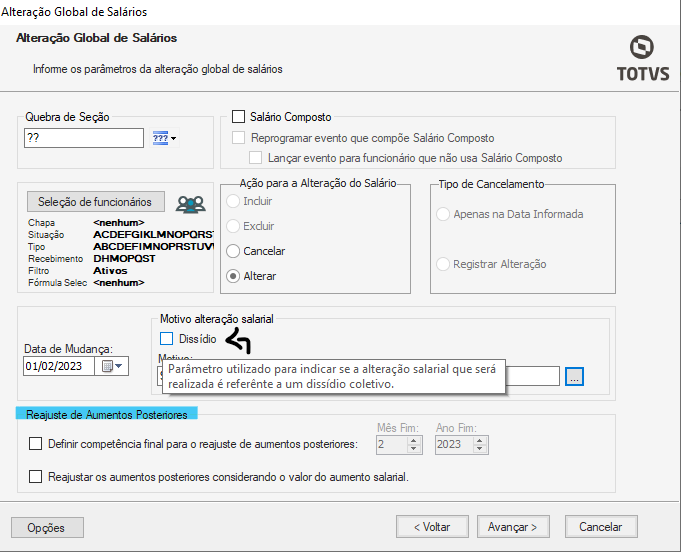Viewport: 681px width, 552px height.
Task: Check the Dissídio option
Action: coord(166,339)
